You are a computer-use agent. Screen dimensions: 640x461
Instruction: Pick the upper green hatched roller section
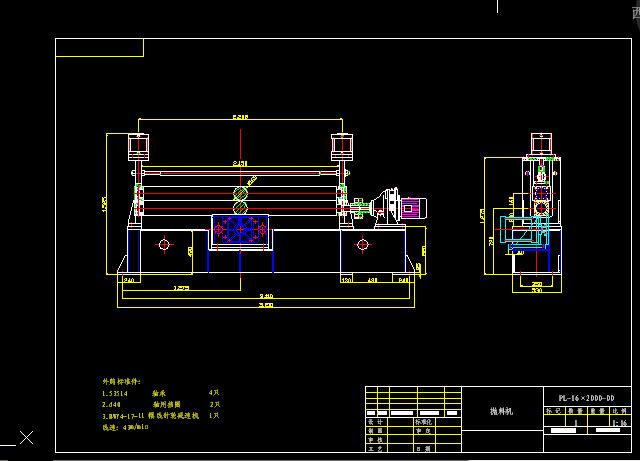click(x=240, y=193)
